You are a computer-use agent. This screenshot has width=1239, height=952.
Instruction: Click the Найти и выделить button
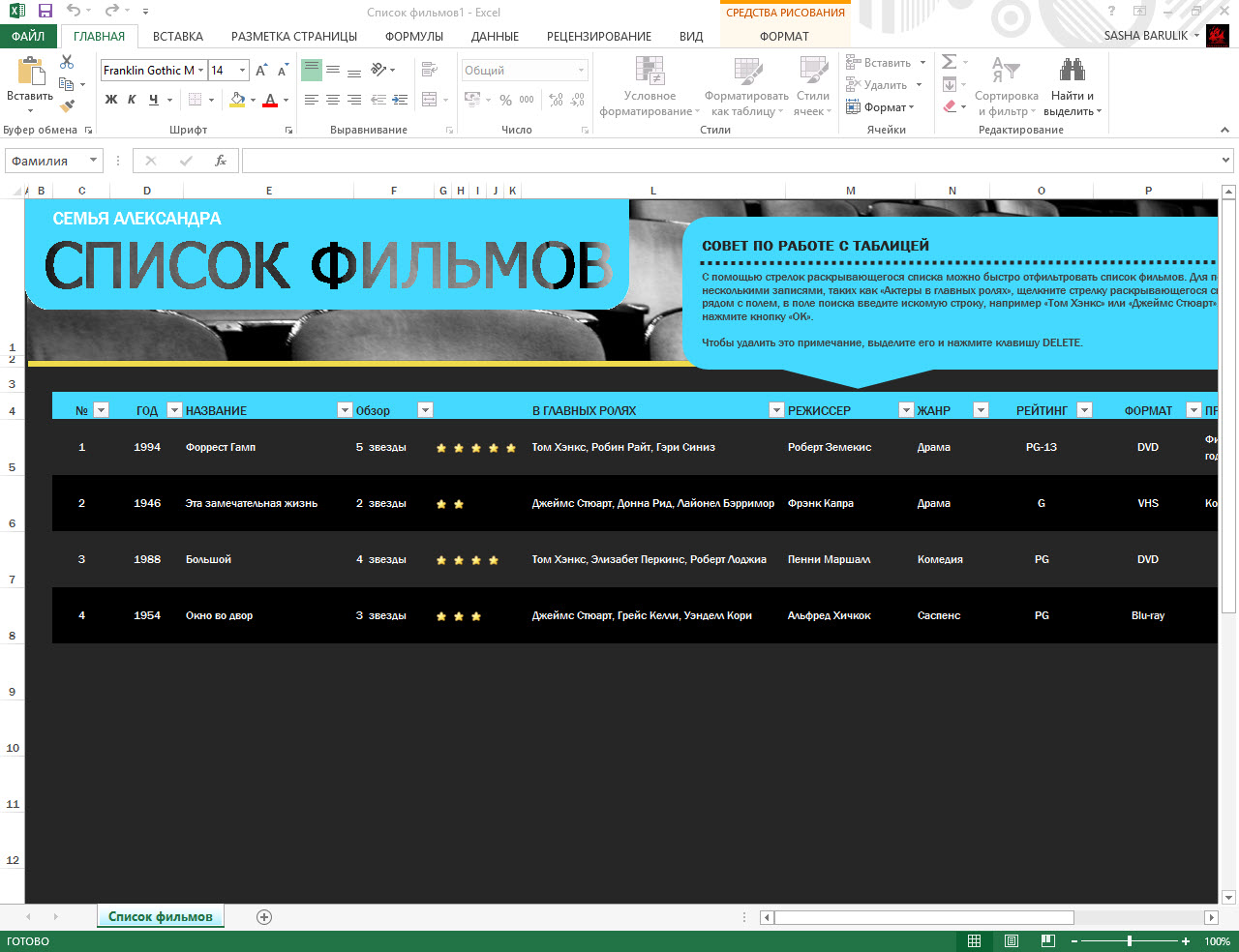coord(1073,87)
